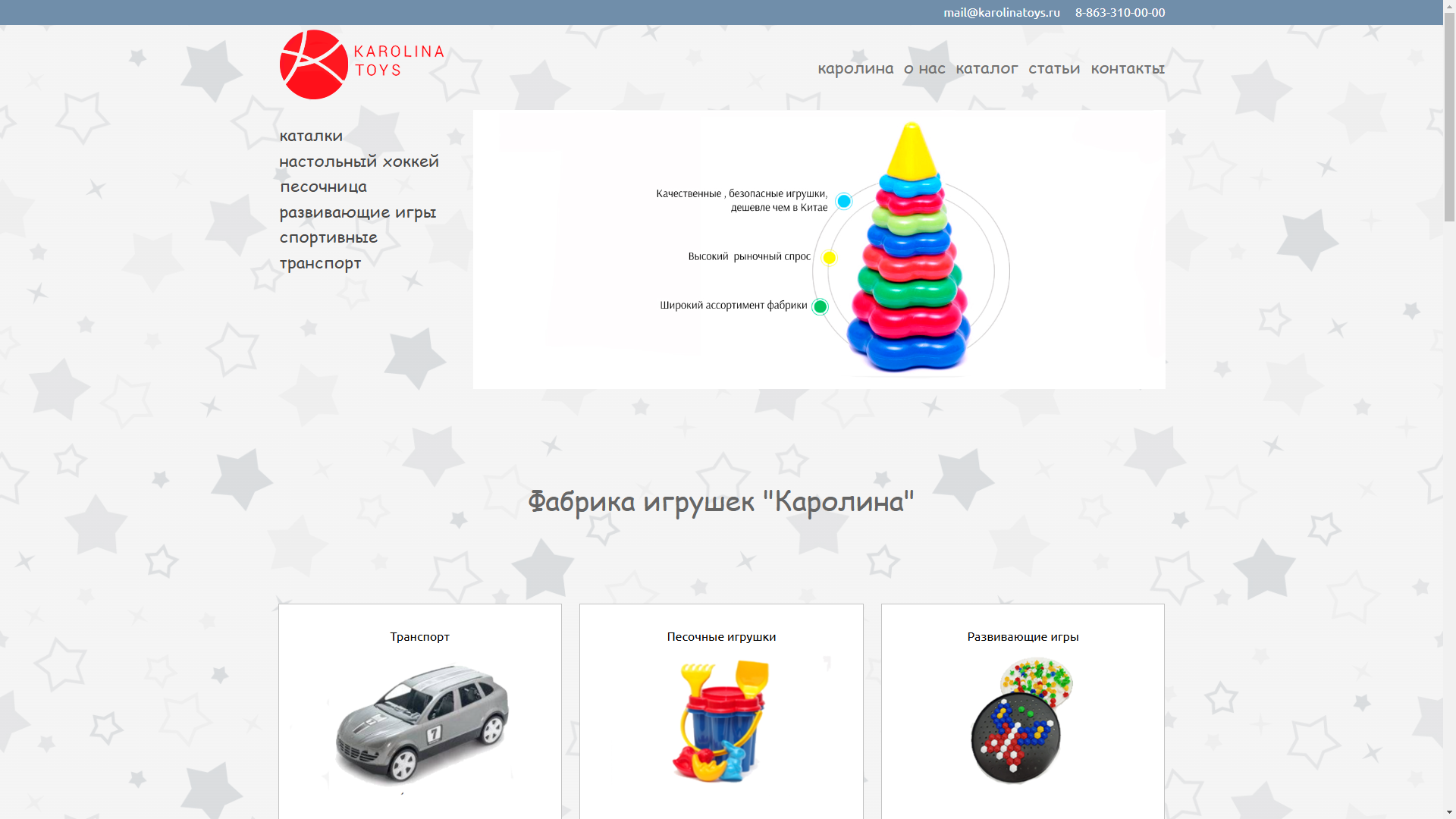Open the 'Транспорт' card title
1456x819 pixels.
[420, 636]
